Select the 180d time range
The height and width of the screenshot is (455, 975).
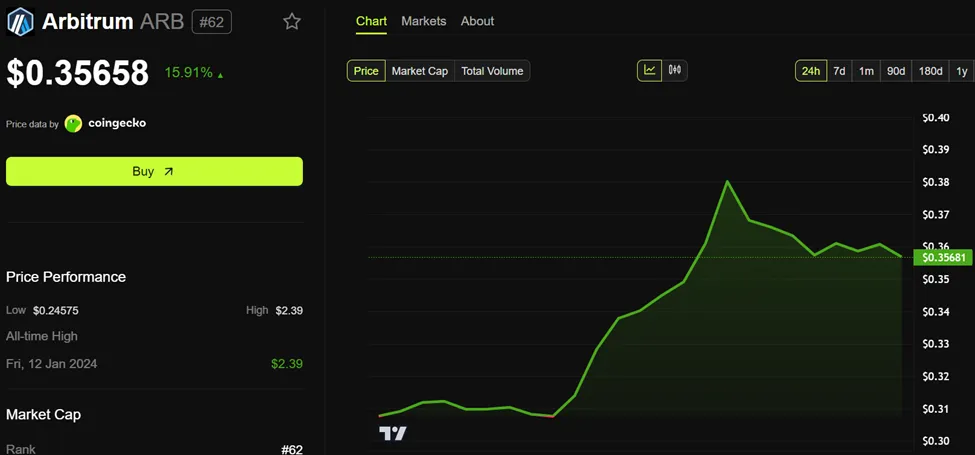930,71
